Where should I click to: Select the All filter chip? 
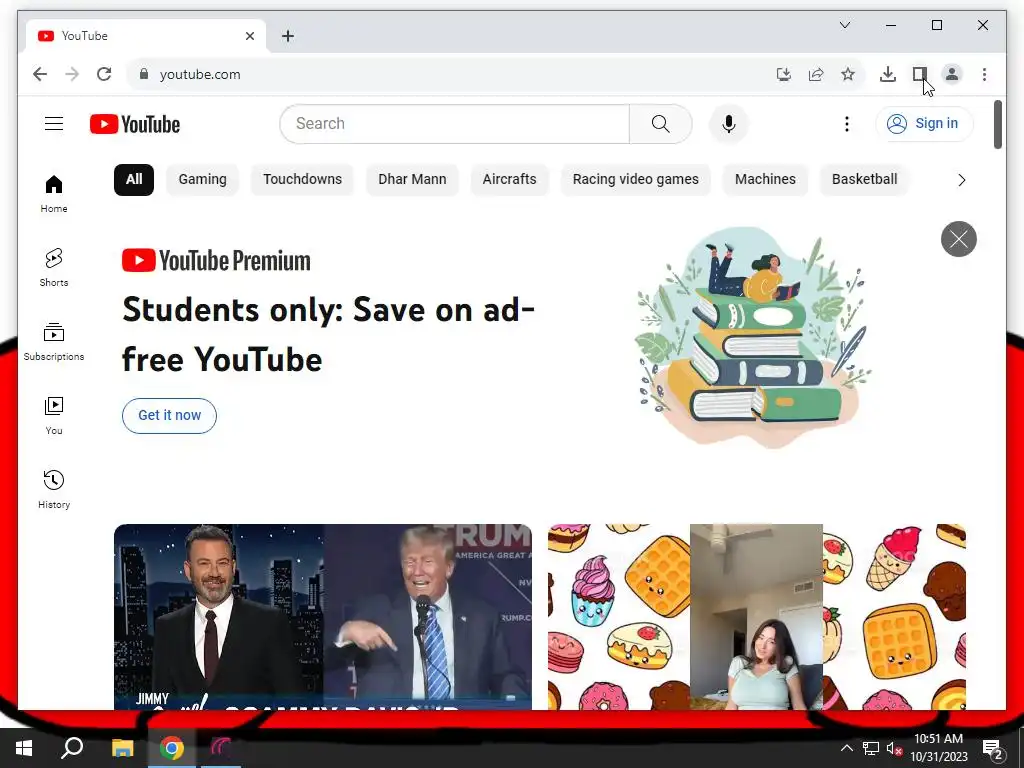(x=134, y=180)
